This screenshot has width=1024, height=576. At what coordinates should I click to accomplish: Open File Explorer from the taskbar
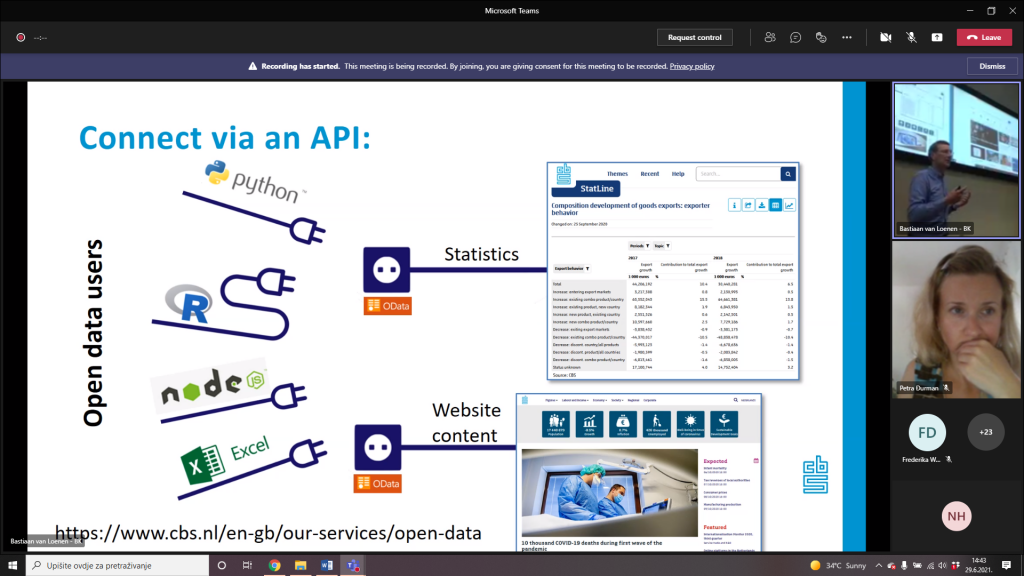click(300, 566)
